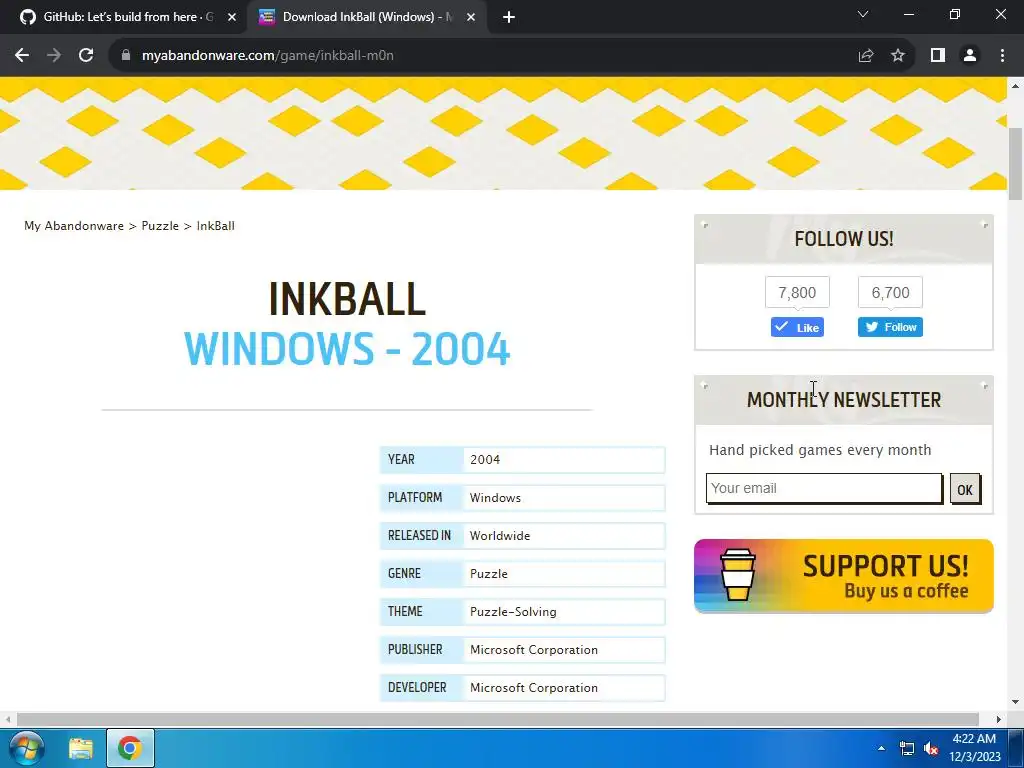The height and width of the screenshot is (768, 1024).
Task: Click the Worldwide release value
Action: pos(500,536)
